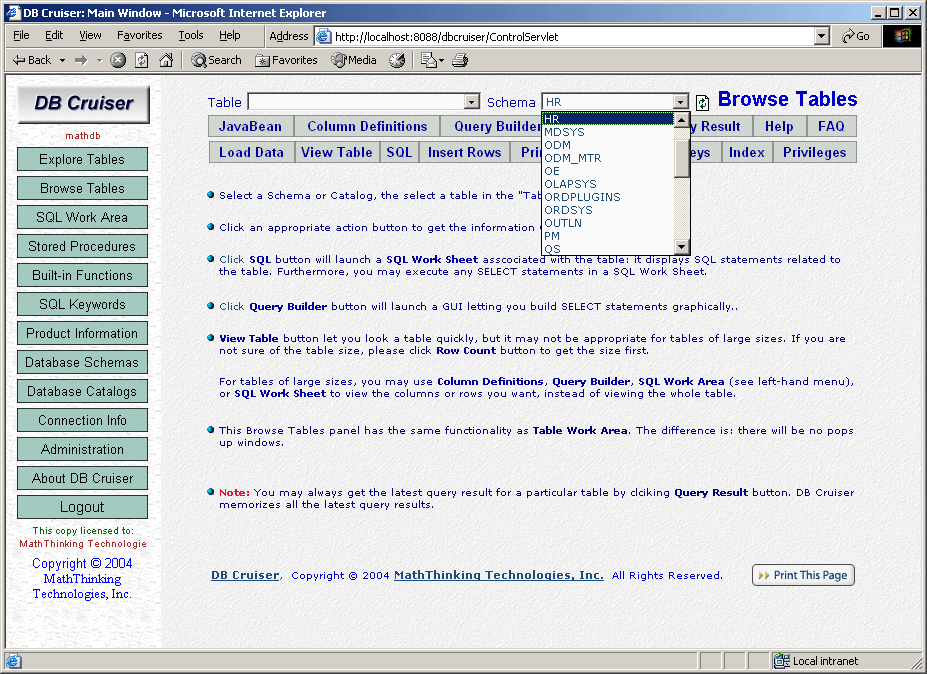Screen dimensions: 927x674
Task: Open MathThinking Technologies, Inc. link
Action: (x=498, y=575)
